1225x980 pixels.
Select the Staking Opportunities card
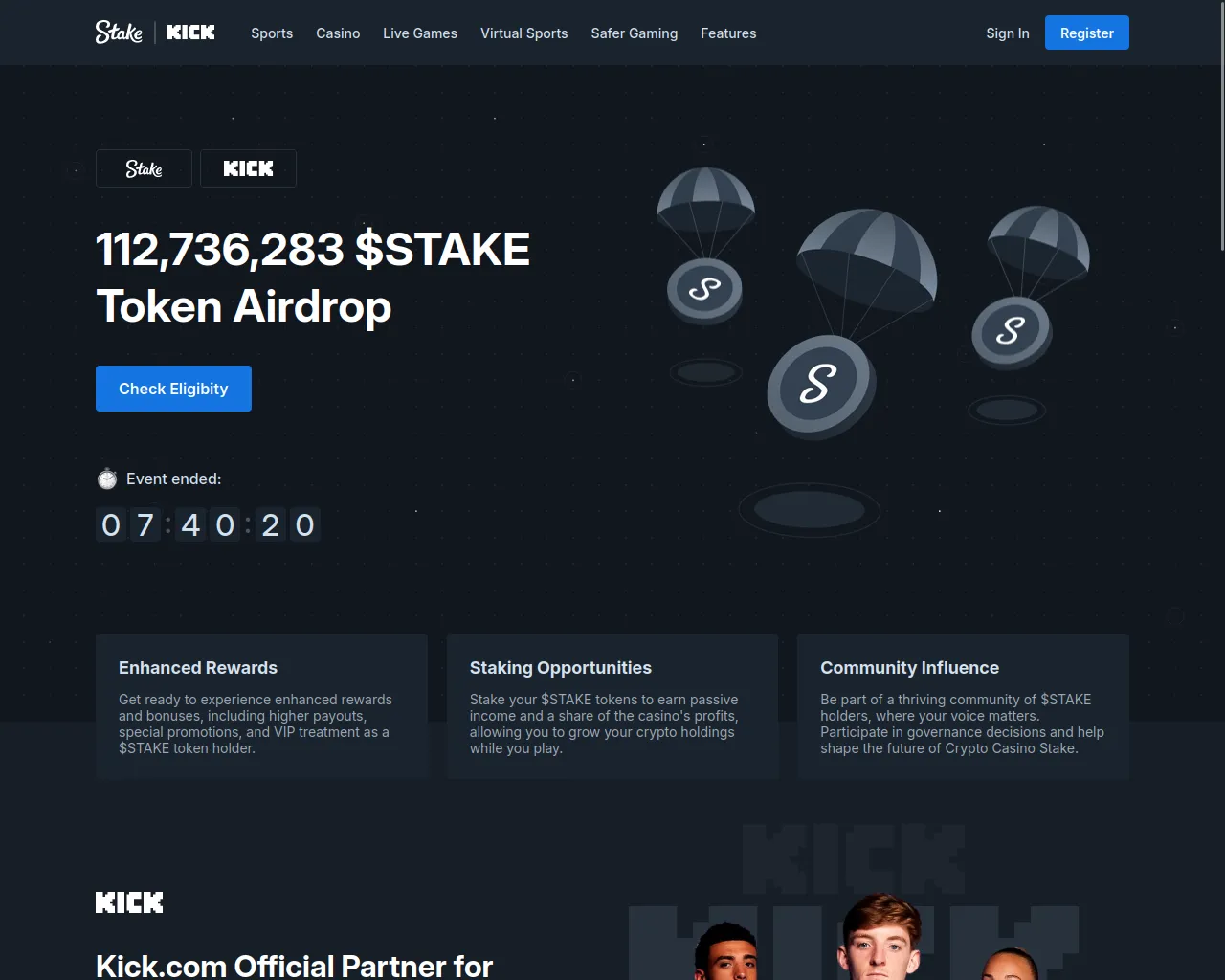(x=612, y=706)
